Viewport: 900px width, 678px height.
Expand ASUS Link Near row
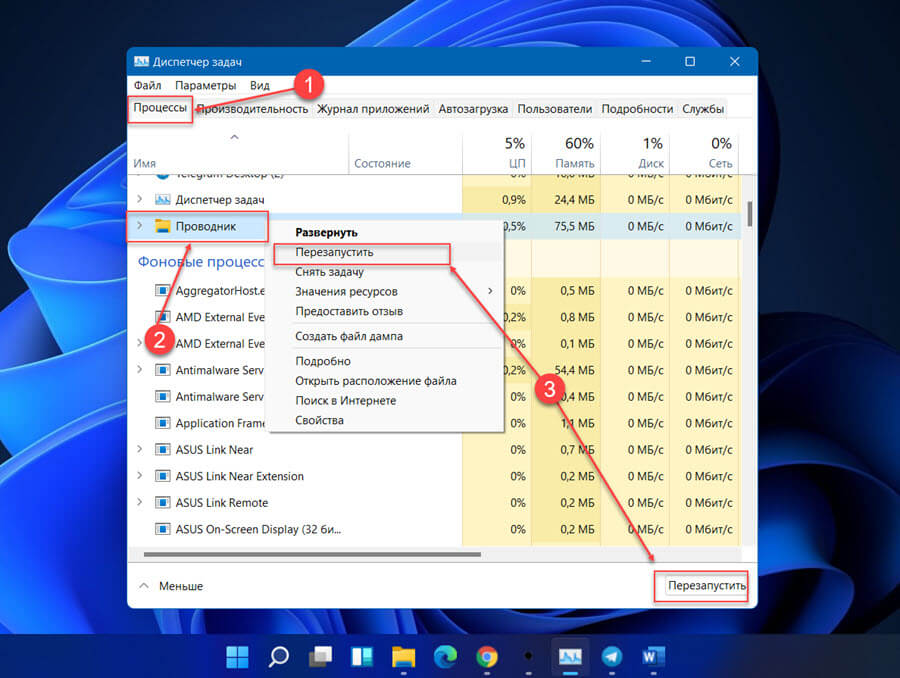pos(139,449)
